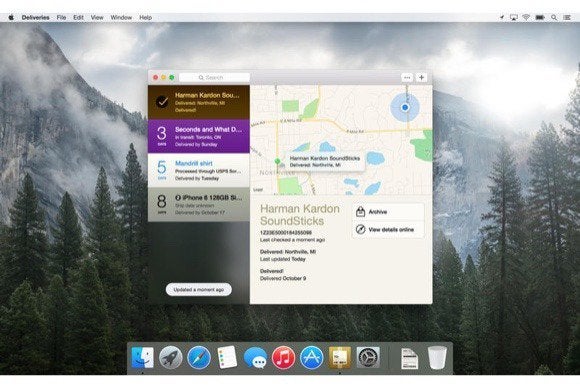Click the delivered checkmark on Harman Kardon
The width and height of the screenshot is (580, 388).
[x=162, y=102]
